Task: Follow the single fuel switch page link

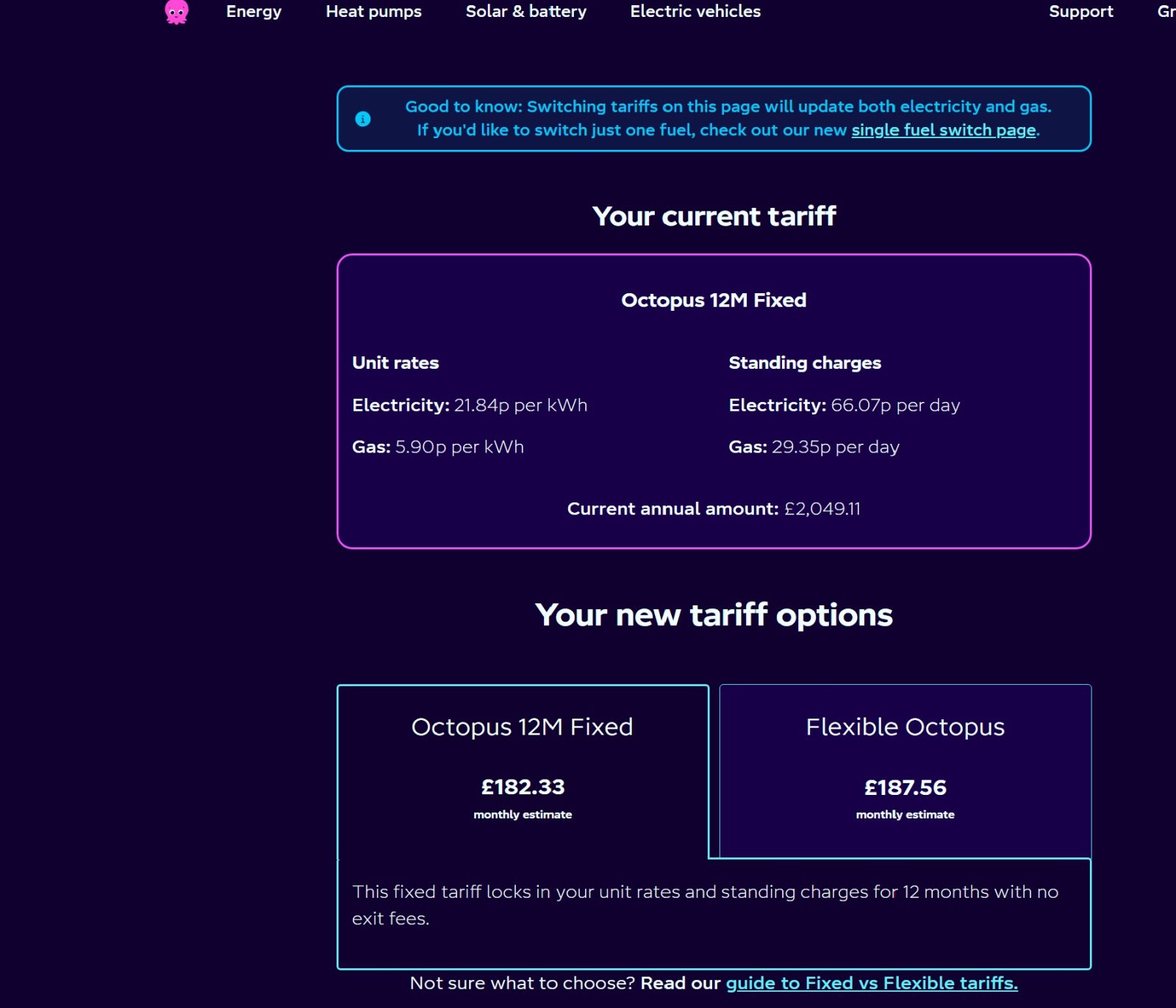Action: point(944,130)
